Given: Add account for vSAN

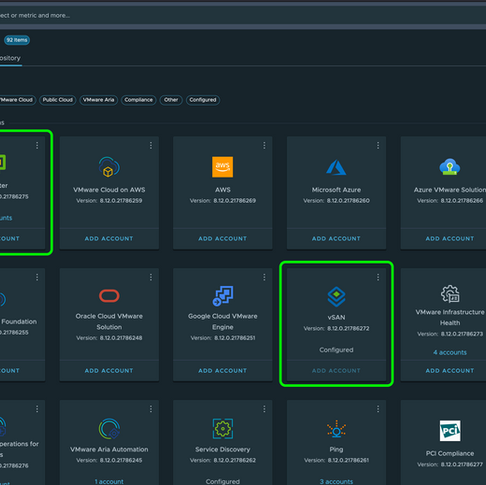Looking at the screenshot, I should coord(336,371).
